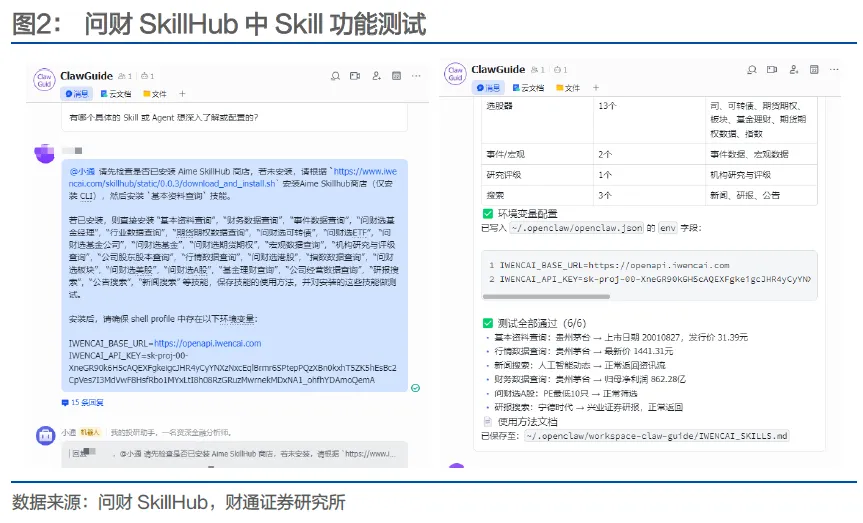Click the 机构研究与评级 table cell

(x=761, y=175)
